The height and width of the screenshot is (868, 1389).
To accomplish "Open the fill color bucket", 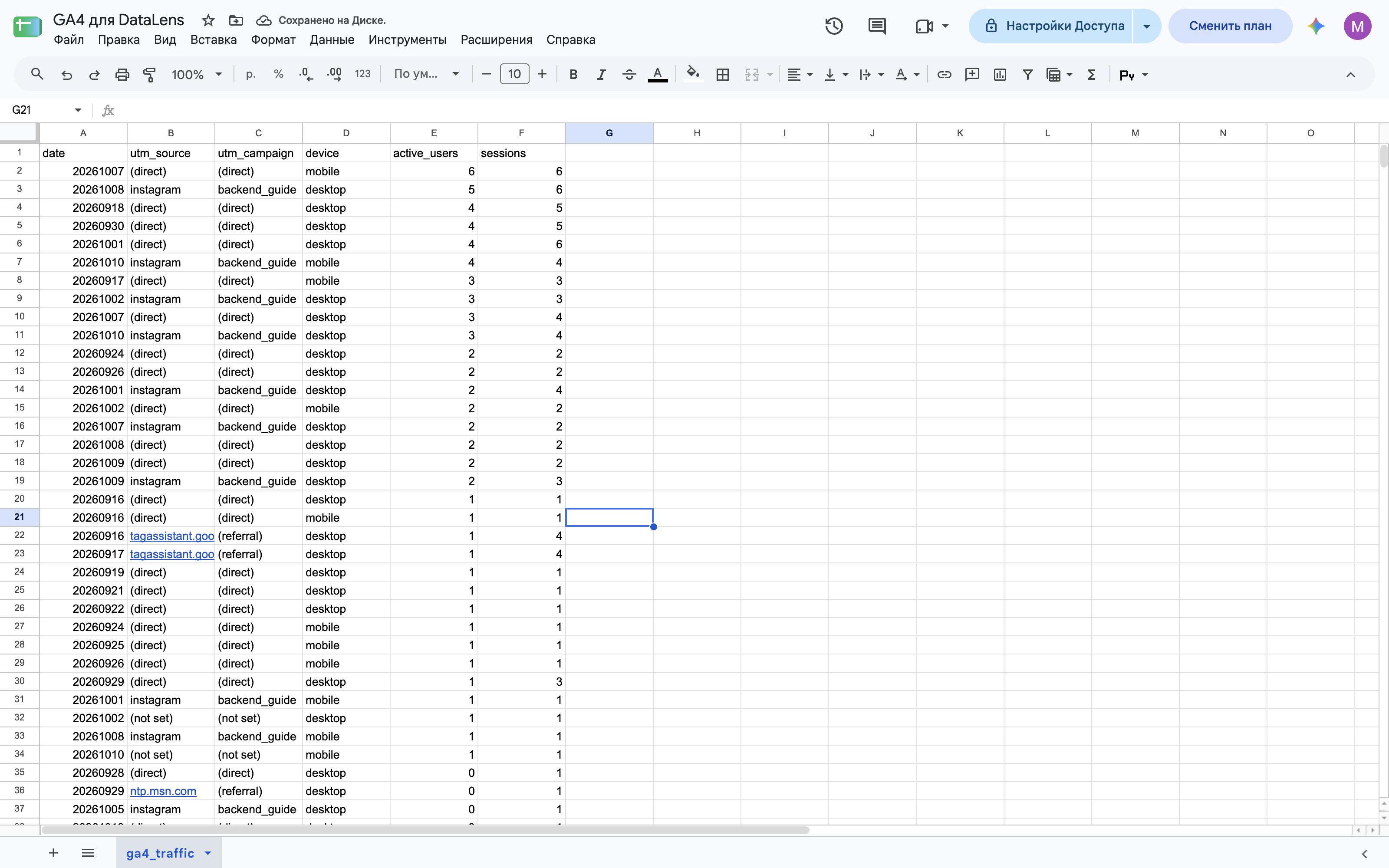I will tap(693, 74).
